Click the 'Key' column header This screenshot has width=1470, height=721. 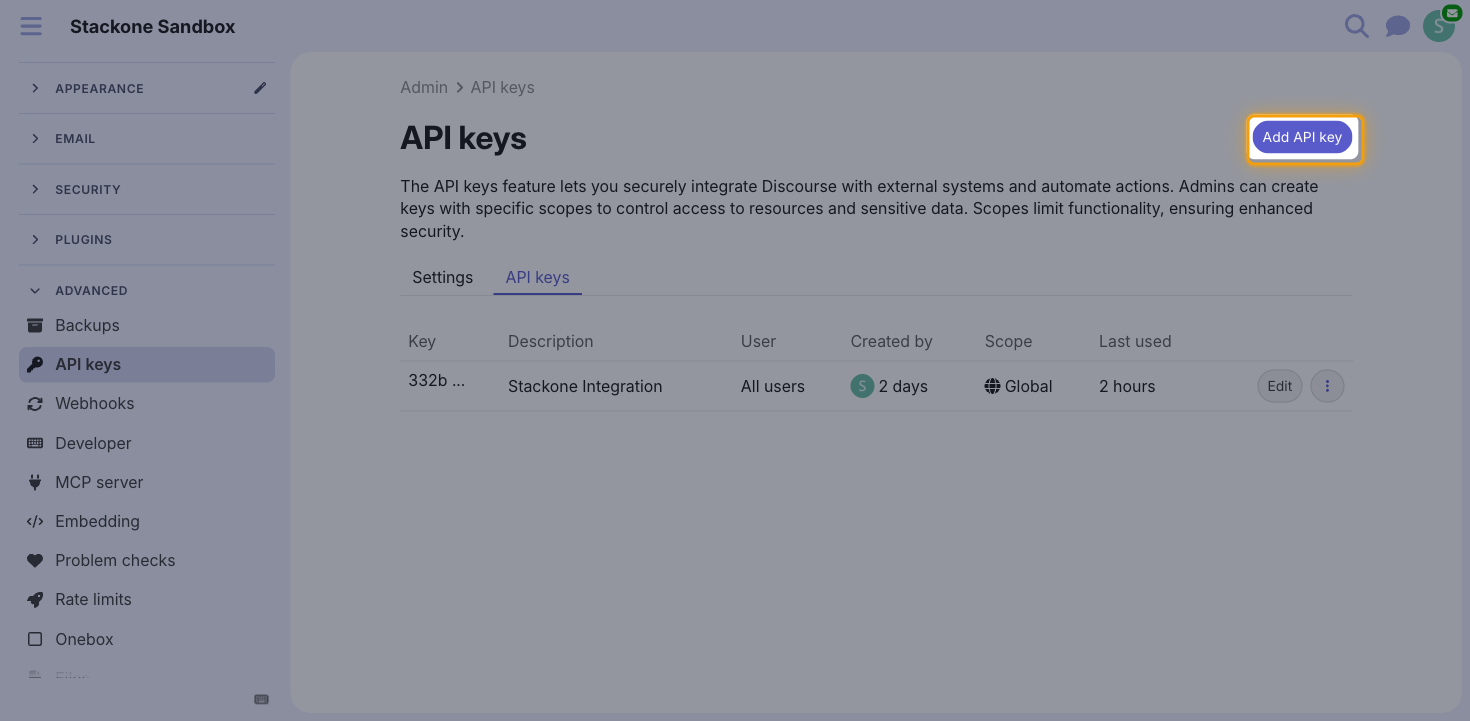[422, 341]
